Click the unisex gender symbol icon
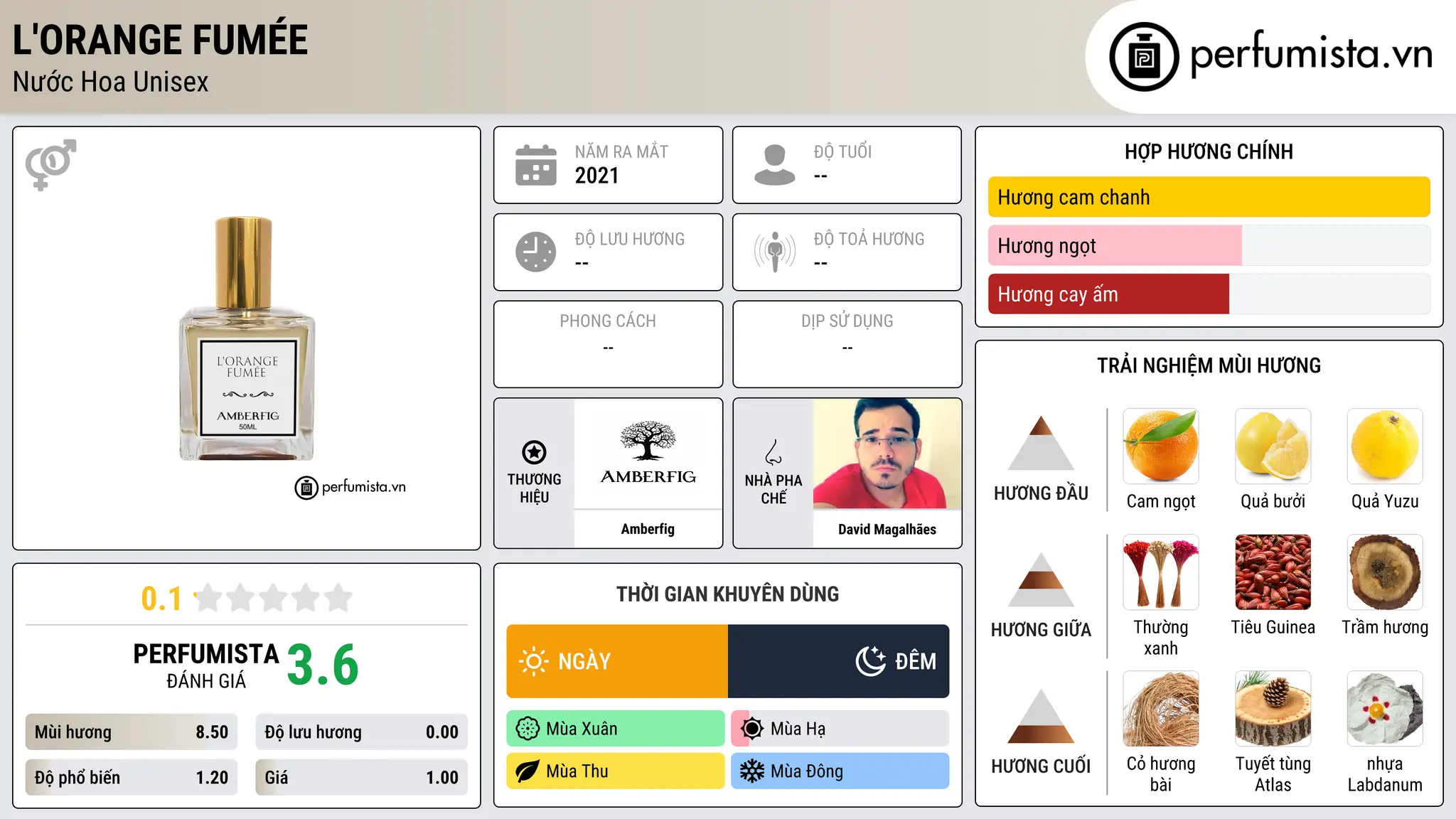Screen dimensions: 1456x819 pyautogui.click(x=50, y=164)
